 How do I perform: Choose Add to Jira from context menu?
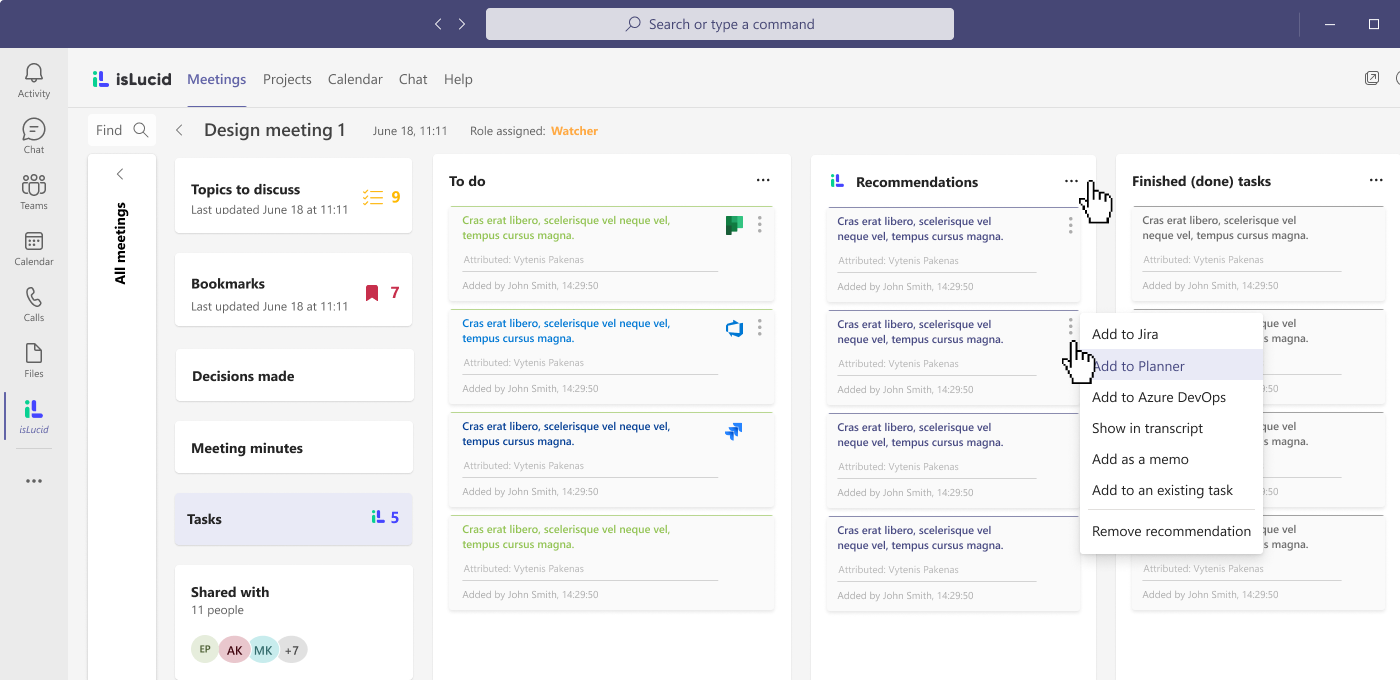pyautogui.click(x=1171, y=334)
